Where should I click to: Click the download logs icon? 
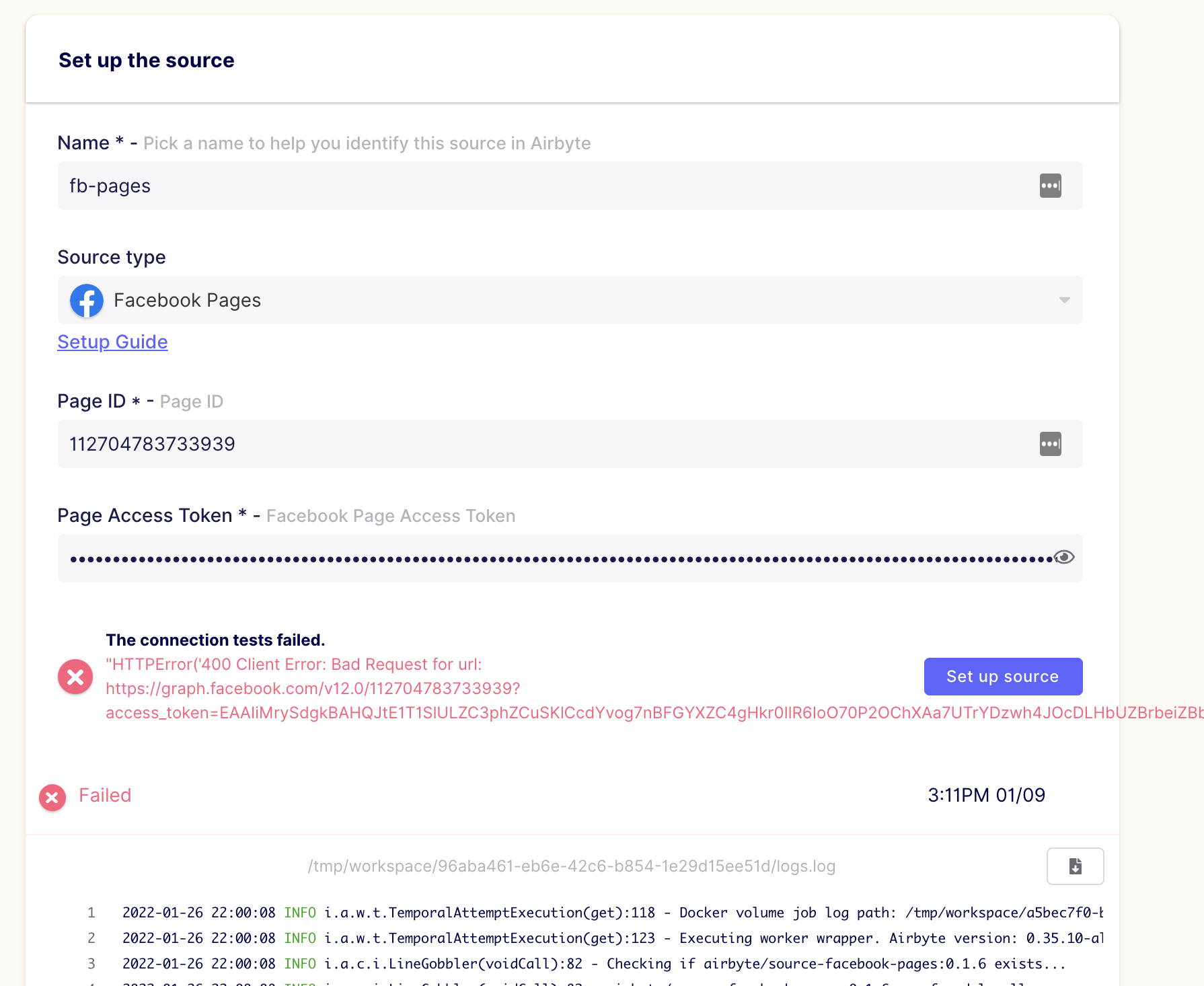(1075, 866)
